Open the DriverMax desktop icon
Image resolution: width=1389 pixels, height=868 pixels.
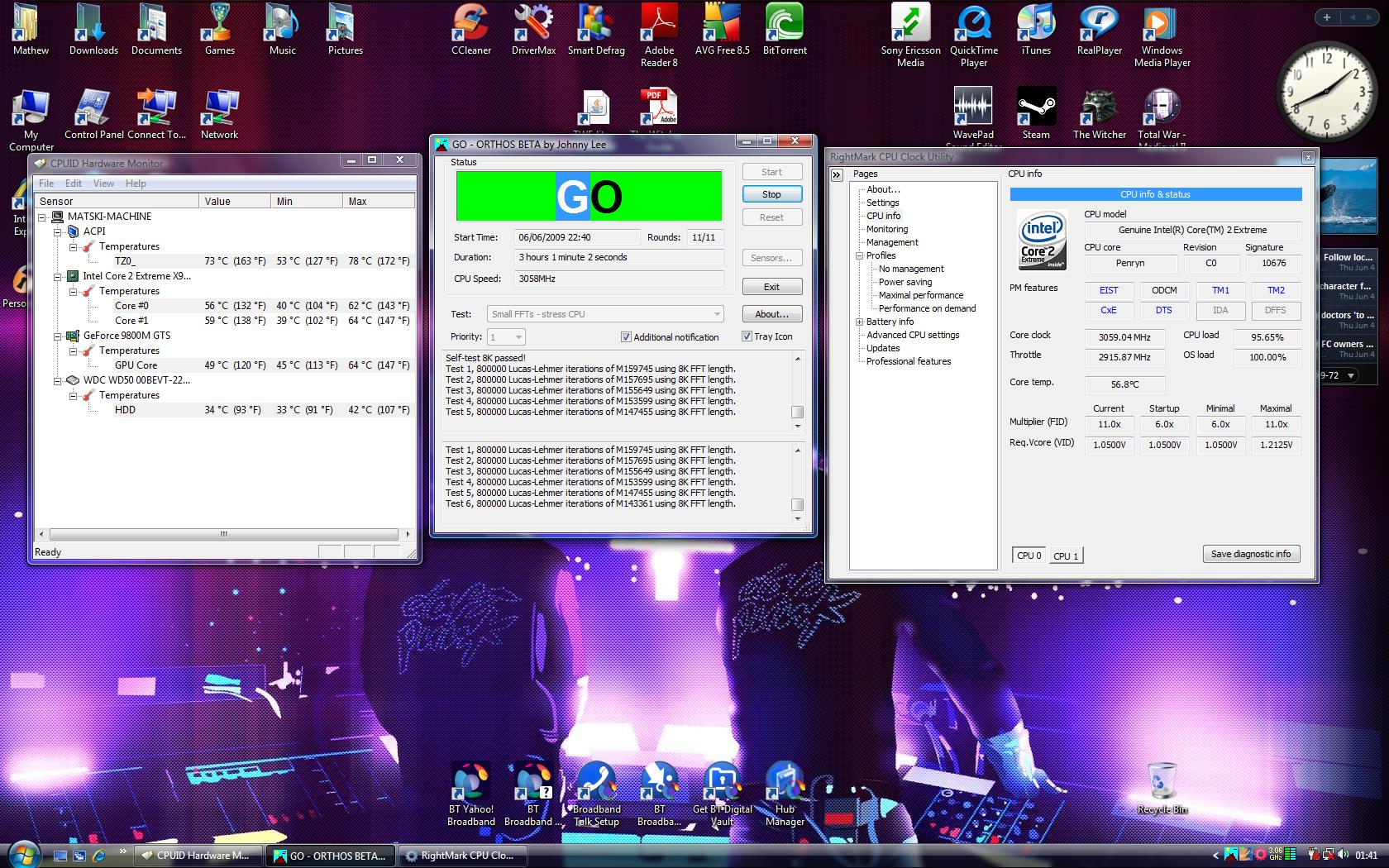click(x=533, y=29)
